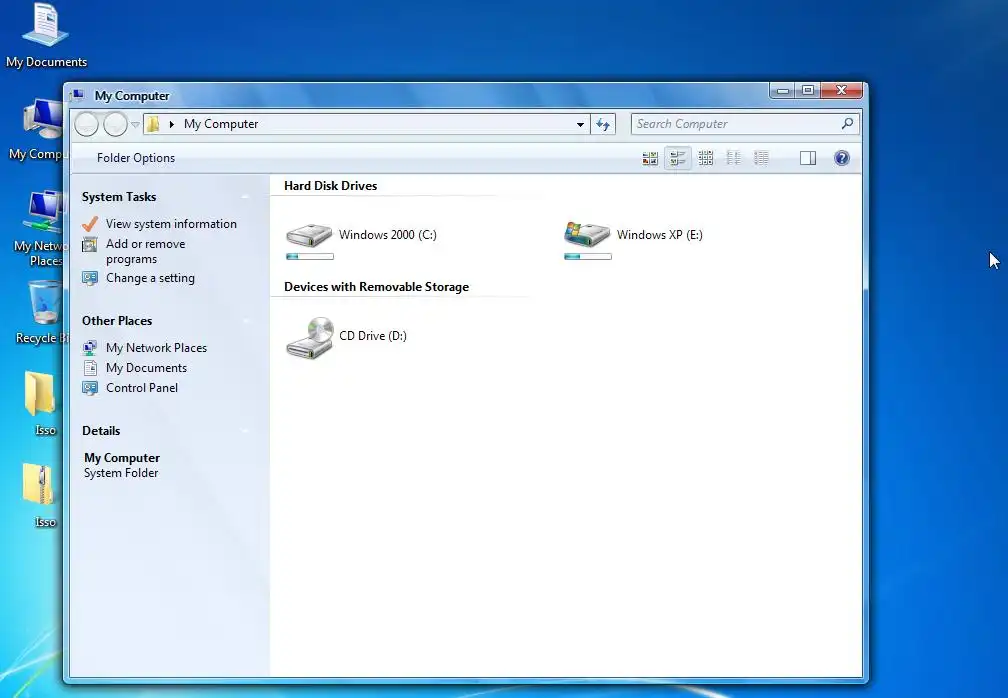The width and height of the screenshot is (1008, 698).
Task: Click the Change a setting icon
Action: pos(90,278)
